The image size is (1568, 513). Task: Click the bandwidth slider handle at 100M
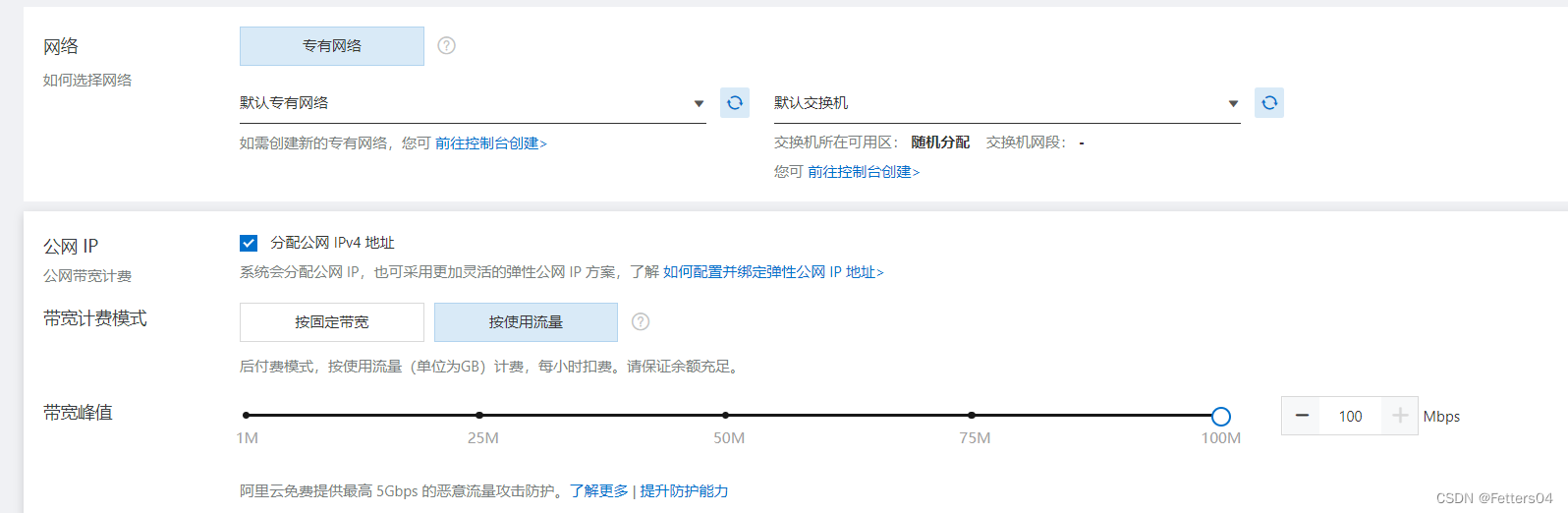point(1221,417)
